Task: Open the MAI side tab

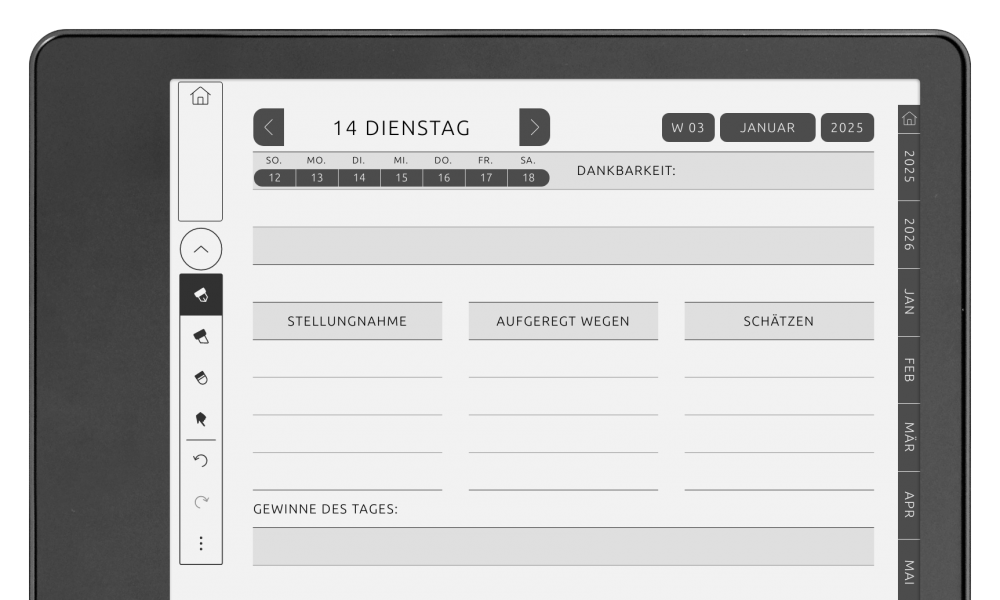Action: click(909, 571)
